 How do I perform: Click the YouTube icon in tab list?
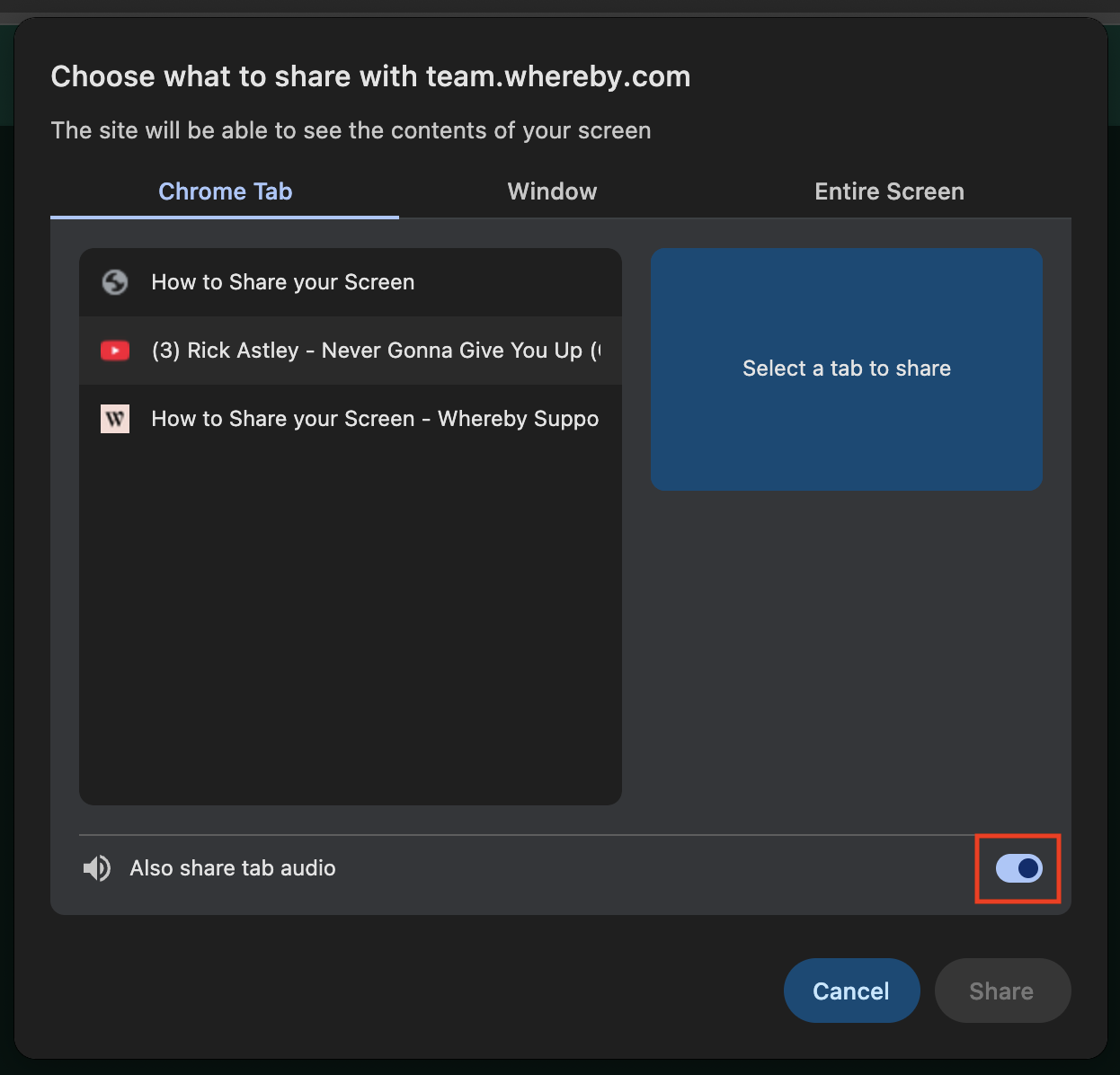[115, 351]
